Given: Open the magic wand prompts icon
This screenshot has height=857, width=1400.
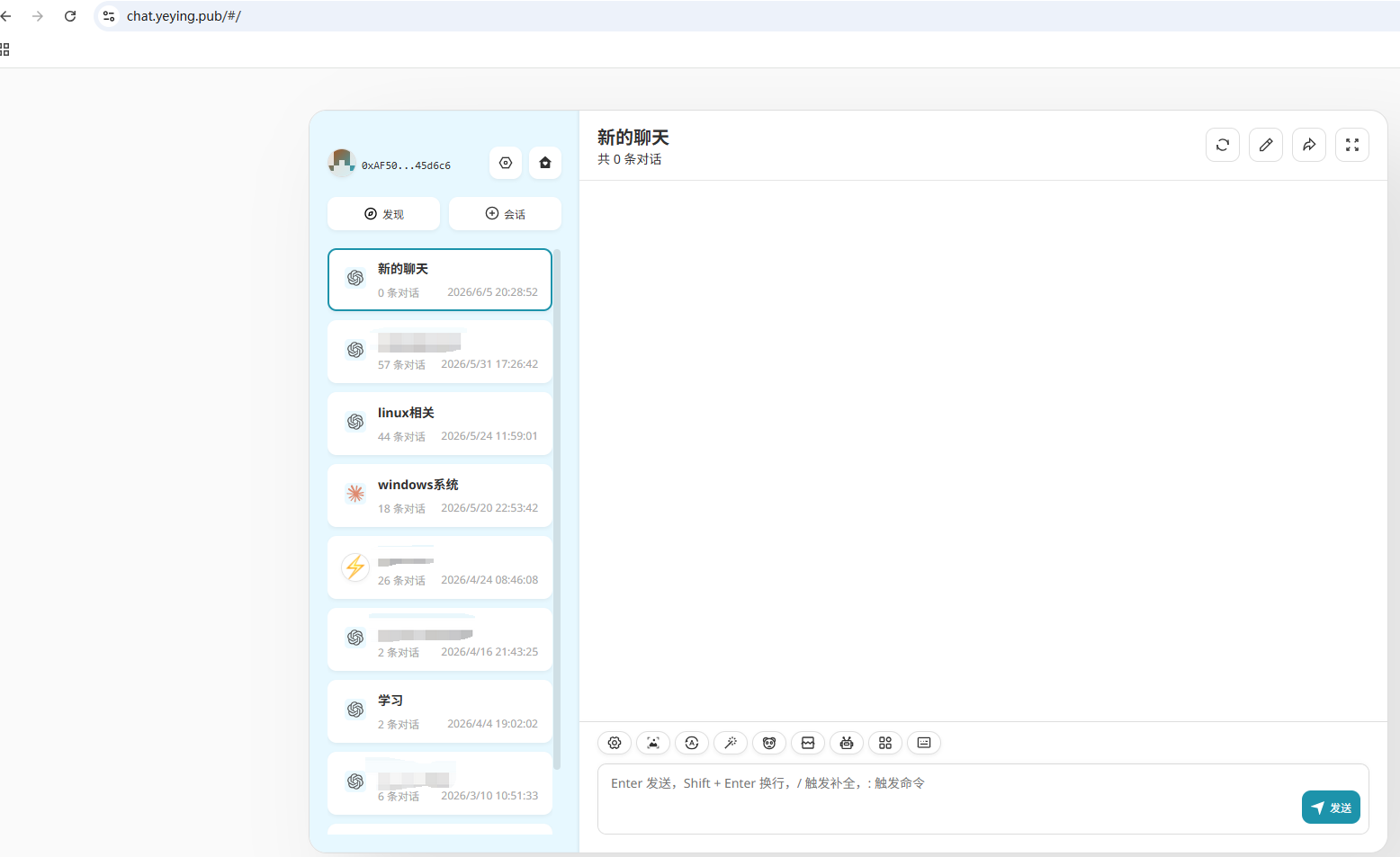Looking at the screenshot, I should coord(731,743).
